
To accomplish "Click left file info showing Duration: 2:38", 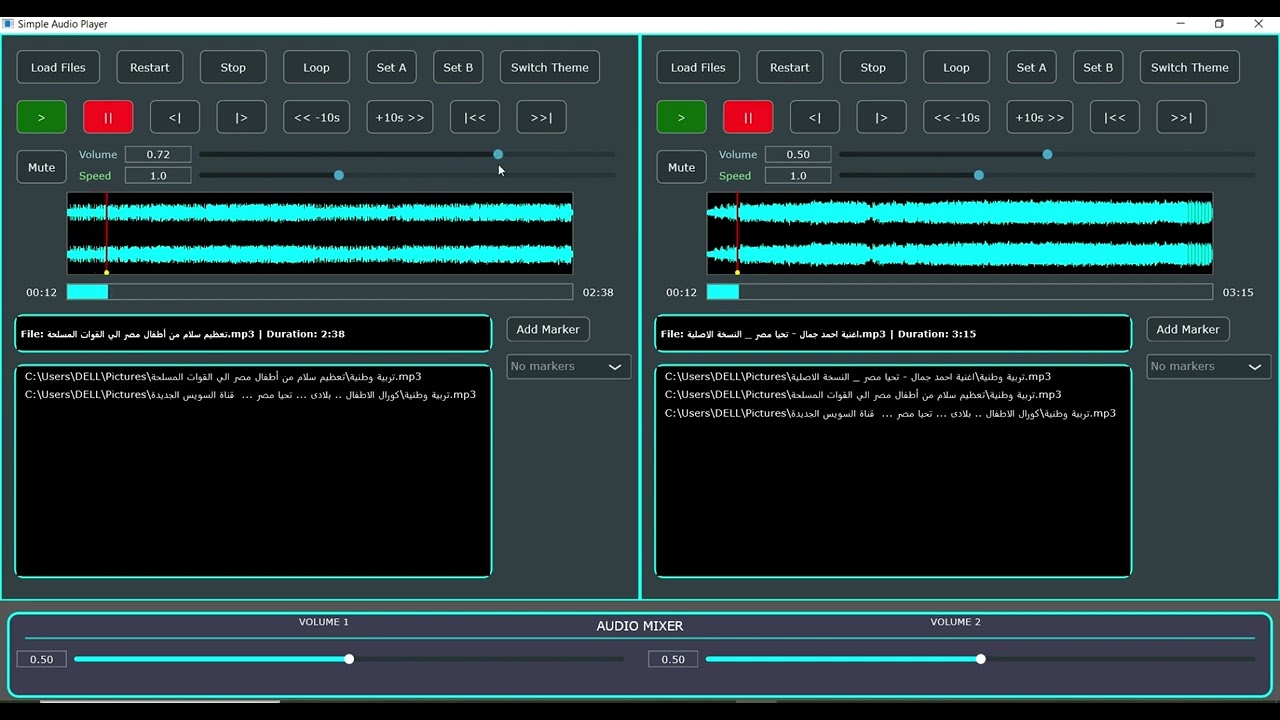I will [x=253, y=334].
